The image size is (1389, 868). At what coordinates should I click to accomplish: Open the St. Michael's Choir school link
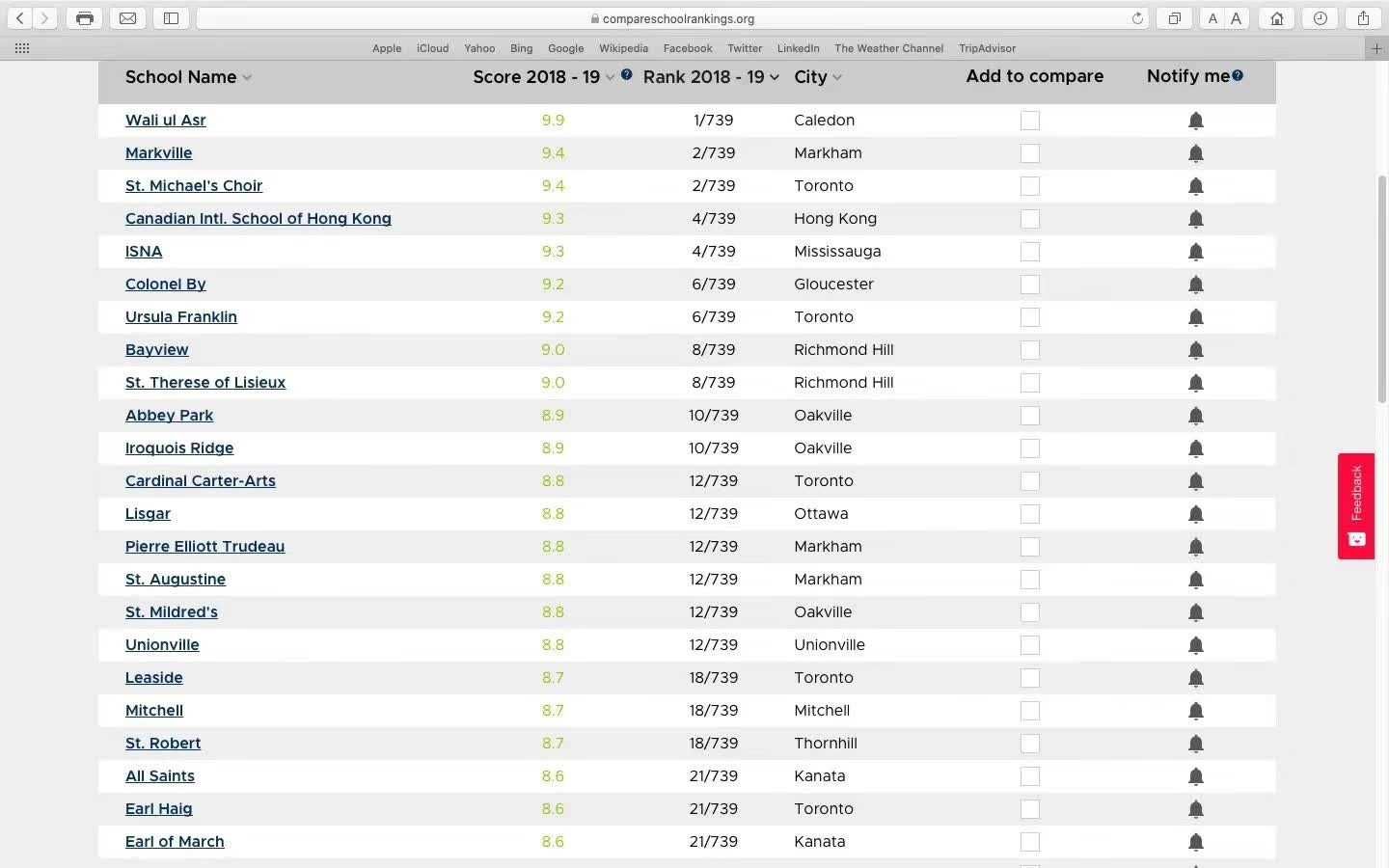click(194, 186)
